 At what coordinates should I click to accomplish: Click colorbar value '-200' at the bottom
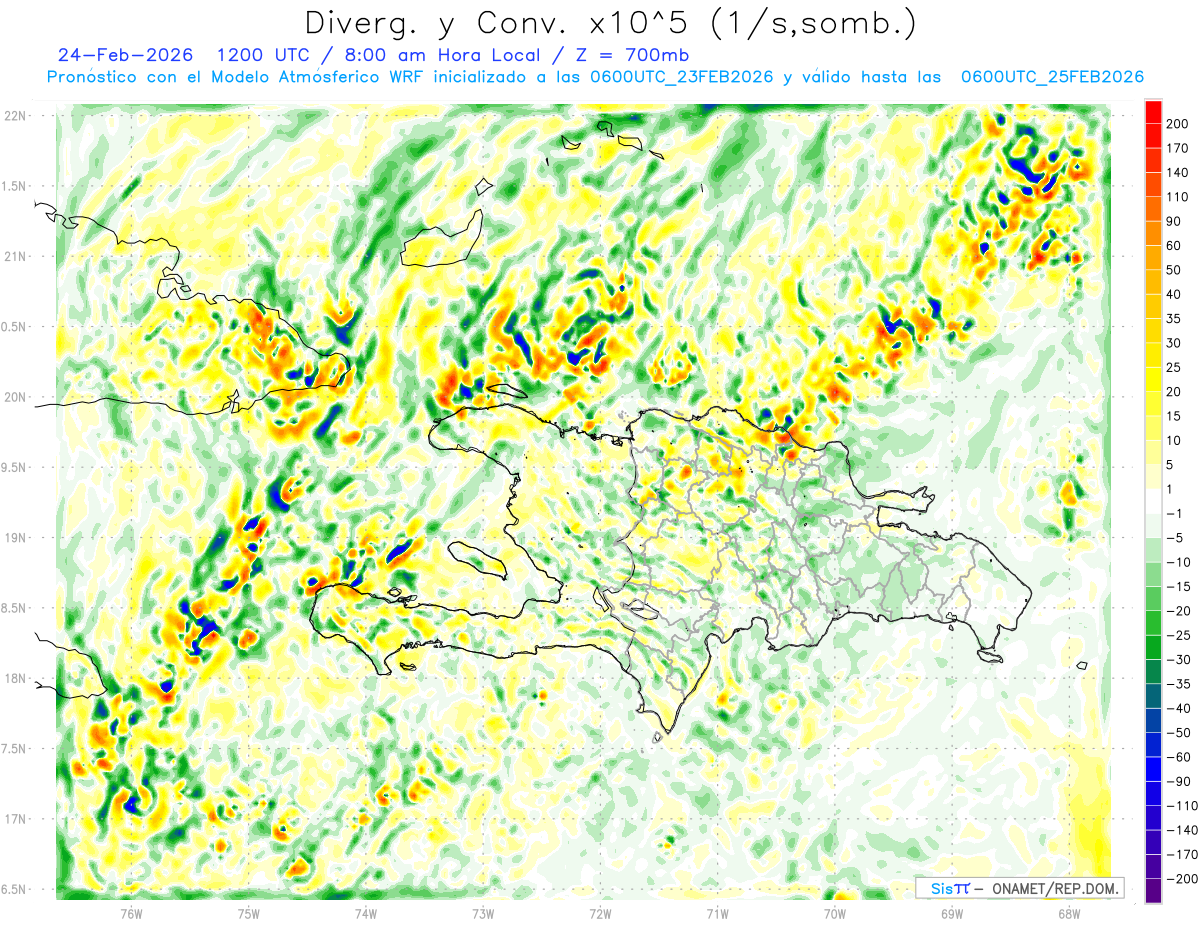[1181, 878]
